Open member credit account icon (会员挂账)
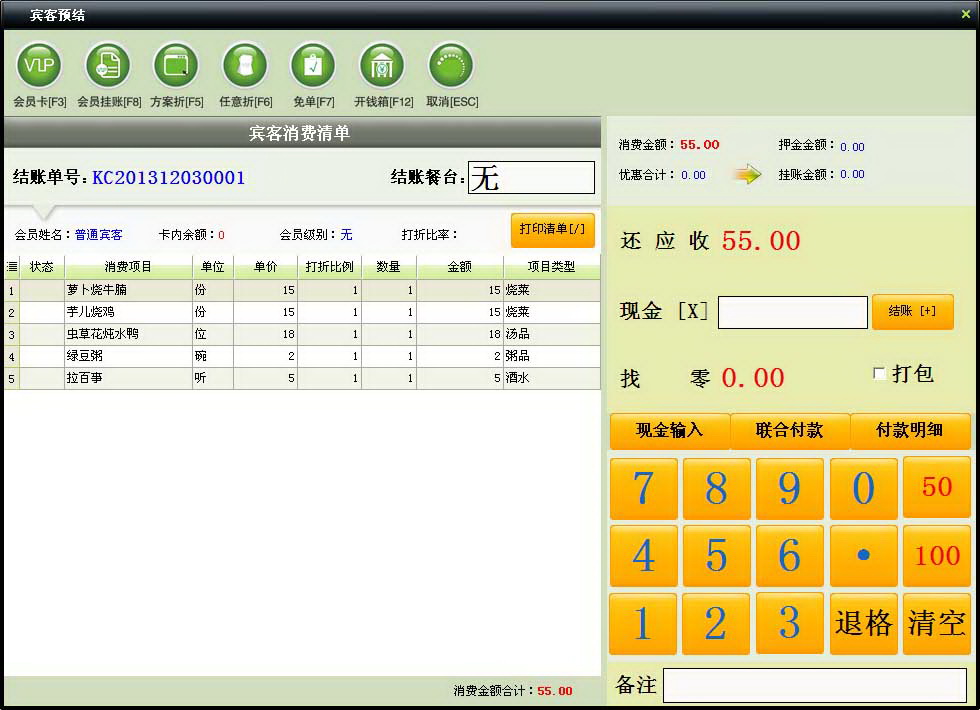 click(108, 66)
